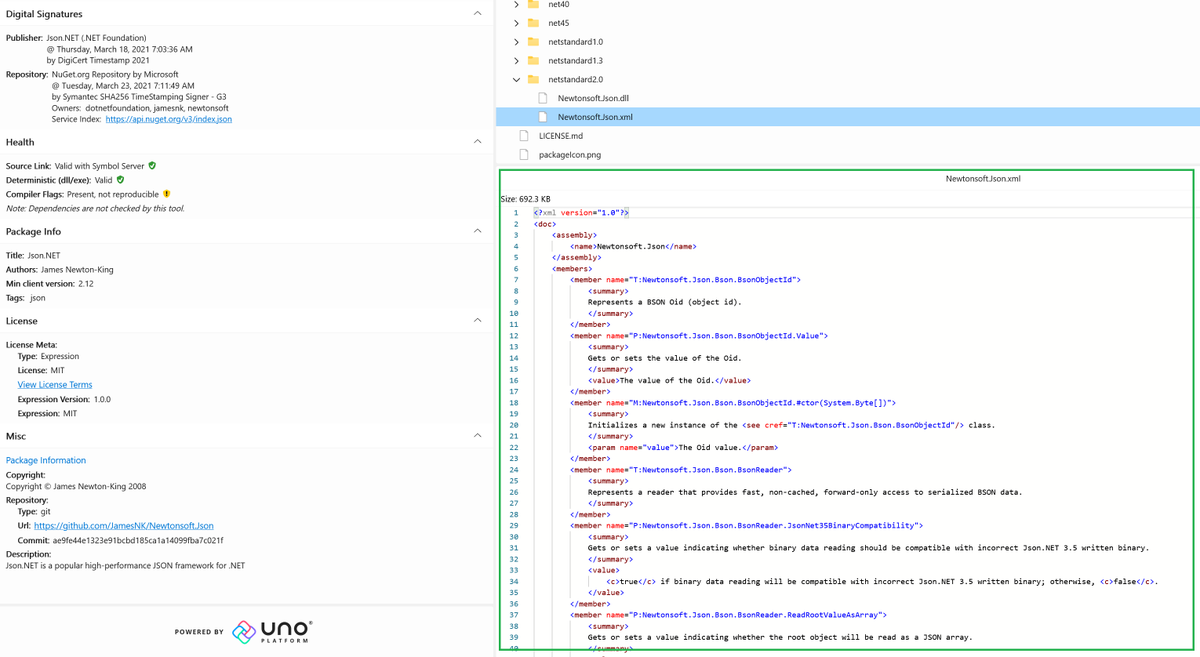Image resolution: width=1200 pixels, height=657 pixels.
Task: Click the Package Info heading
Action: [x=34, y=232]
